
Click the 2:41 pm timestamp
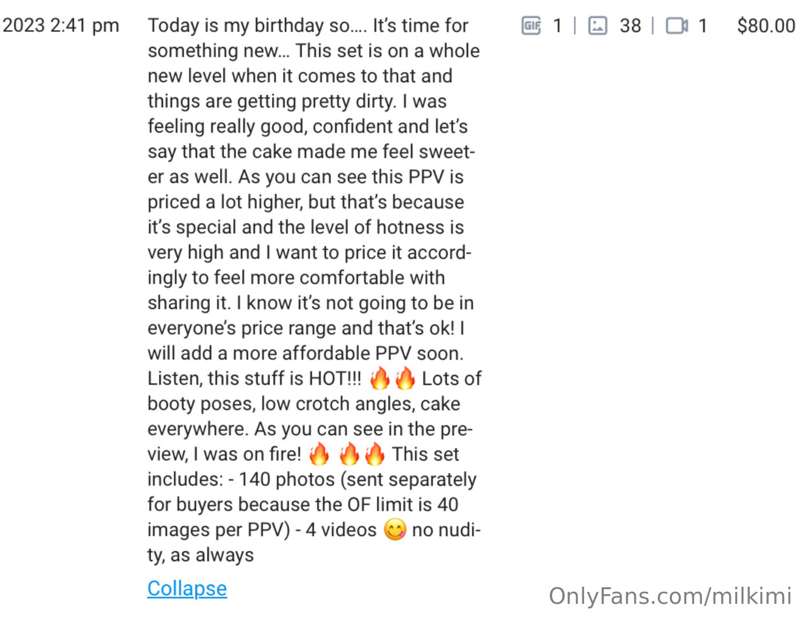85,26
